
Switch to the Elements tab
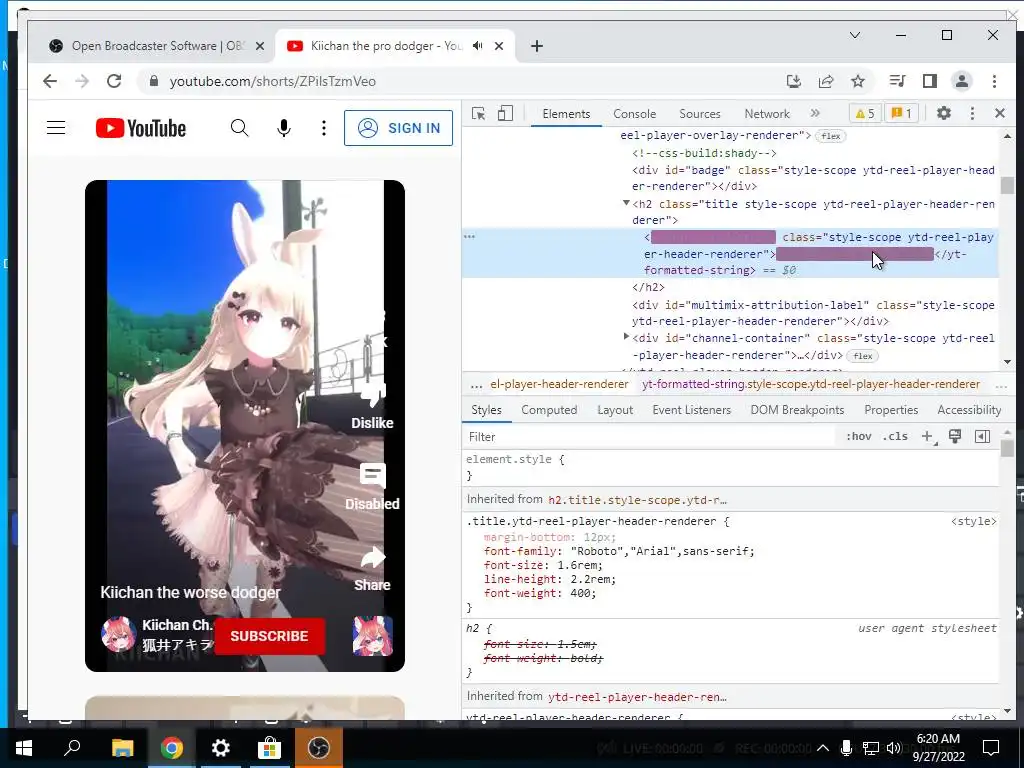pyautogui.click(x=566, y=114)
